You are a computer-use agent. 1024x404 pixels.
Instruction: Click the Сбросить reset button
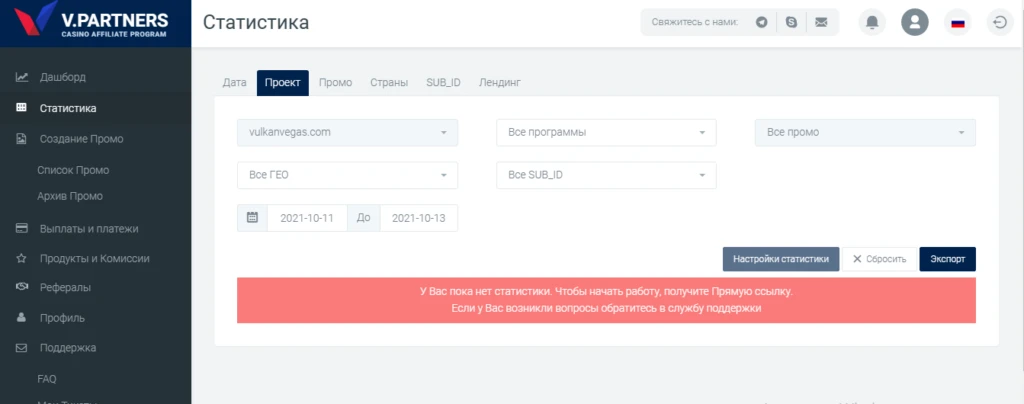[x=880, y=259]
